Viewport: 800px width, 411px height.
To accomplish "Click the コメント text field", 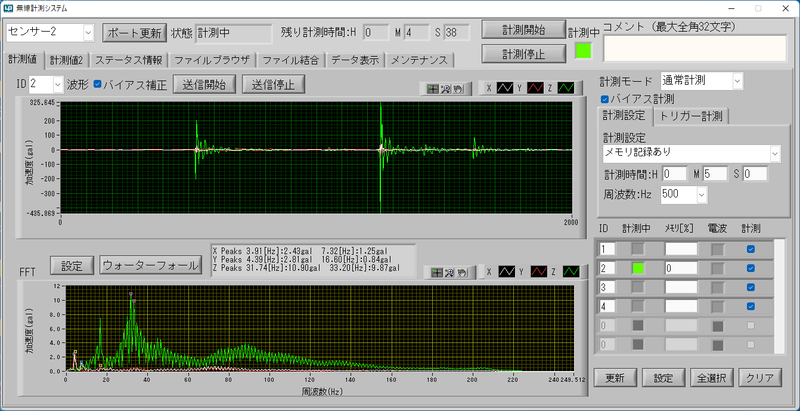I will click(695, 49).
